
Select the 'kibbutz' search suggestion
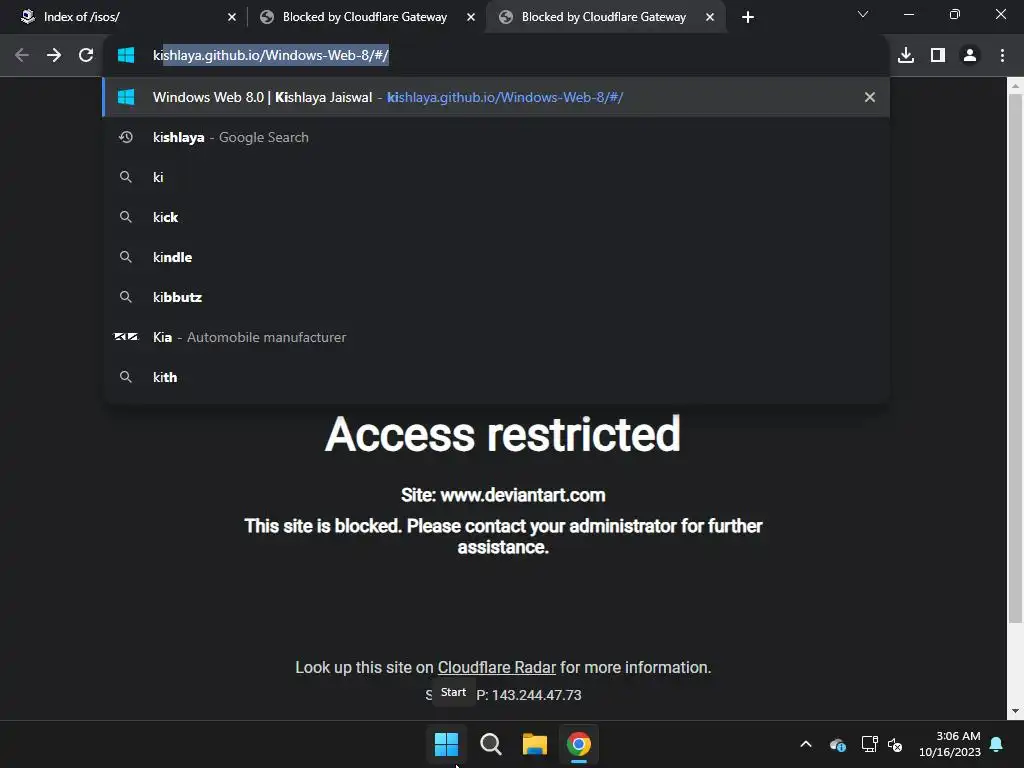496,297
